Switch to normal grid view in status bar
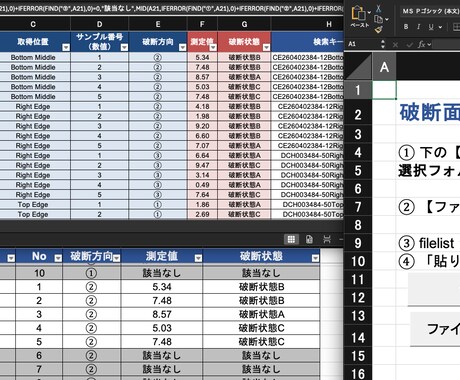The width and height of the screenshot is (460, 380). [x=291, y=239]
